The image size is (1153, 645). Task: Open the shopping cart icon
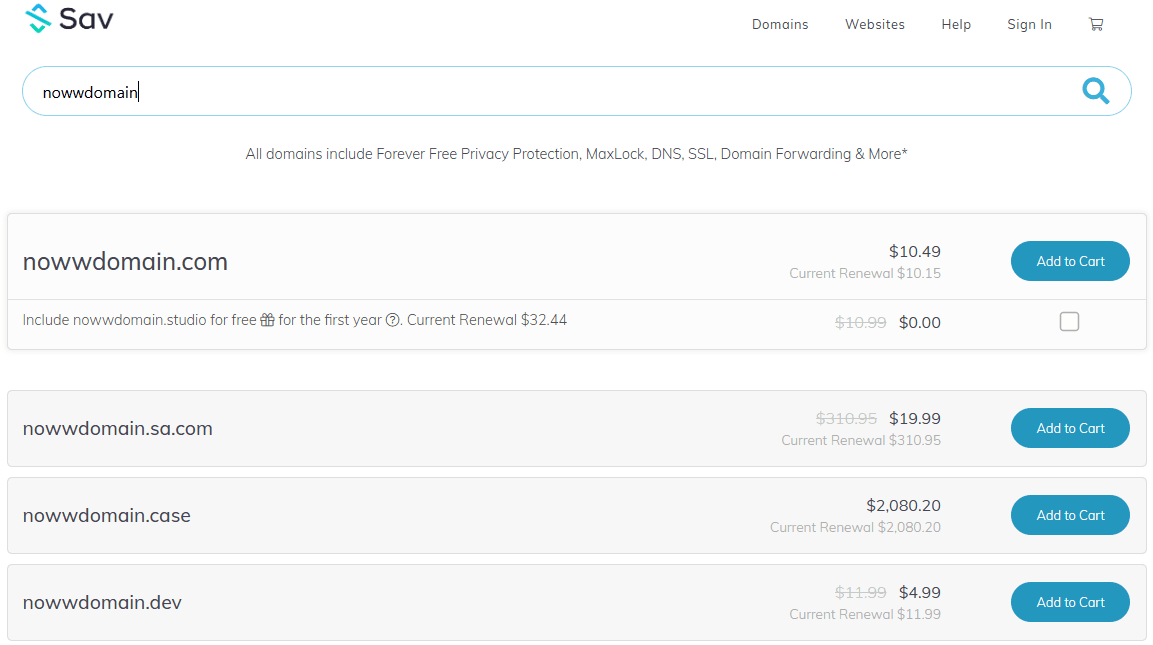point(1096,24)
